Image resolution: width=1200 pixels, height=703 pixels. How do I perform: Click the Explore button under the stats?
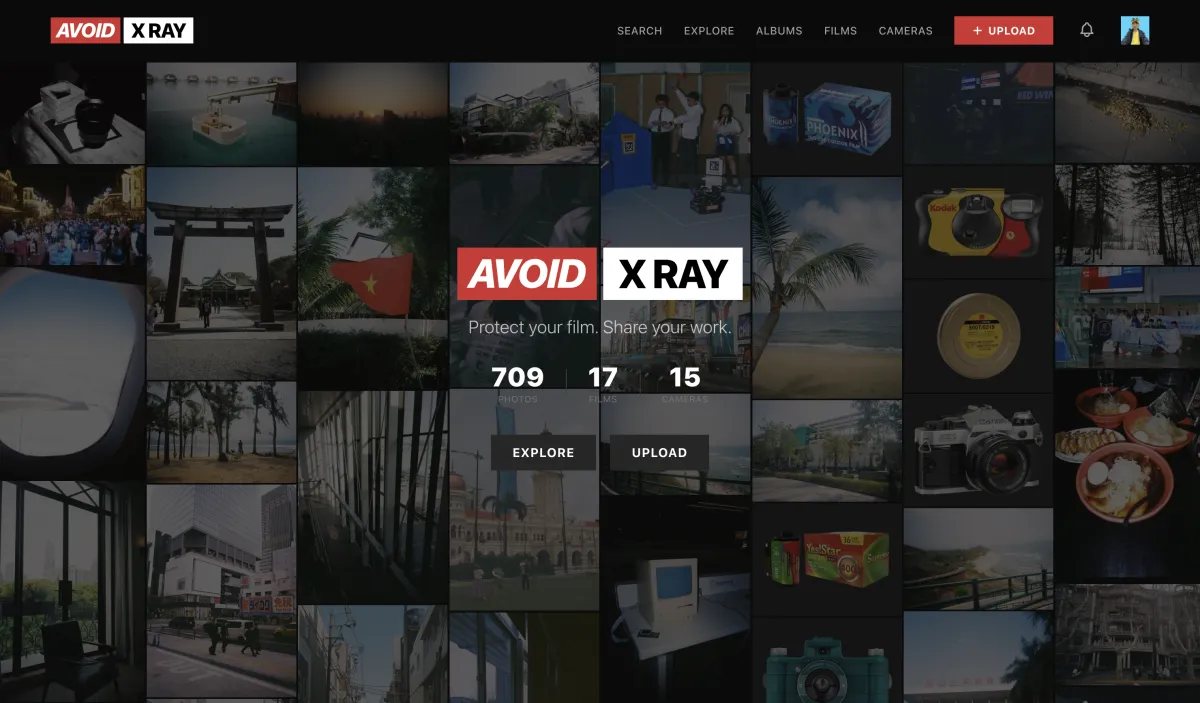coord(543,453)
